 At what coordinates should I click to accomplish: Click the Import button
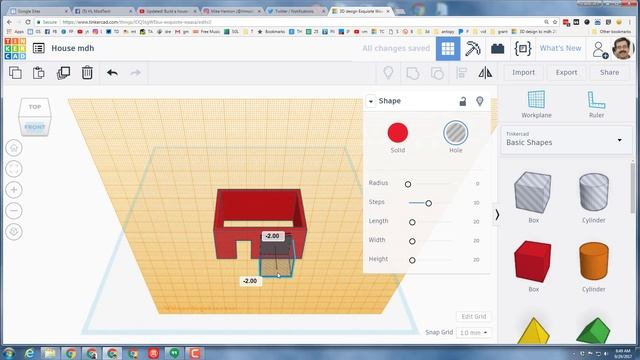coord(523,72)
